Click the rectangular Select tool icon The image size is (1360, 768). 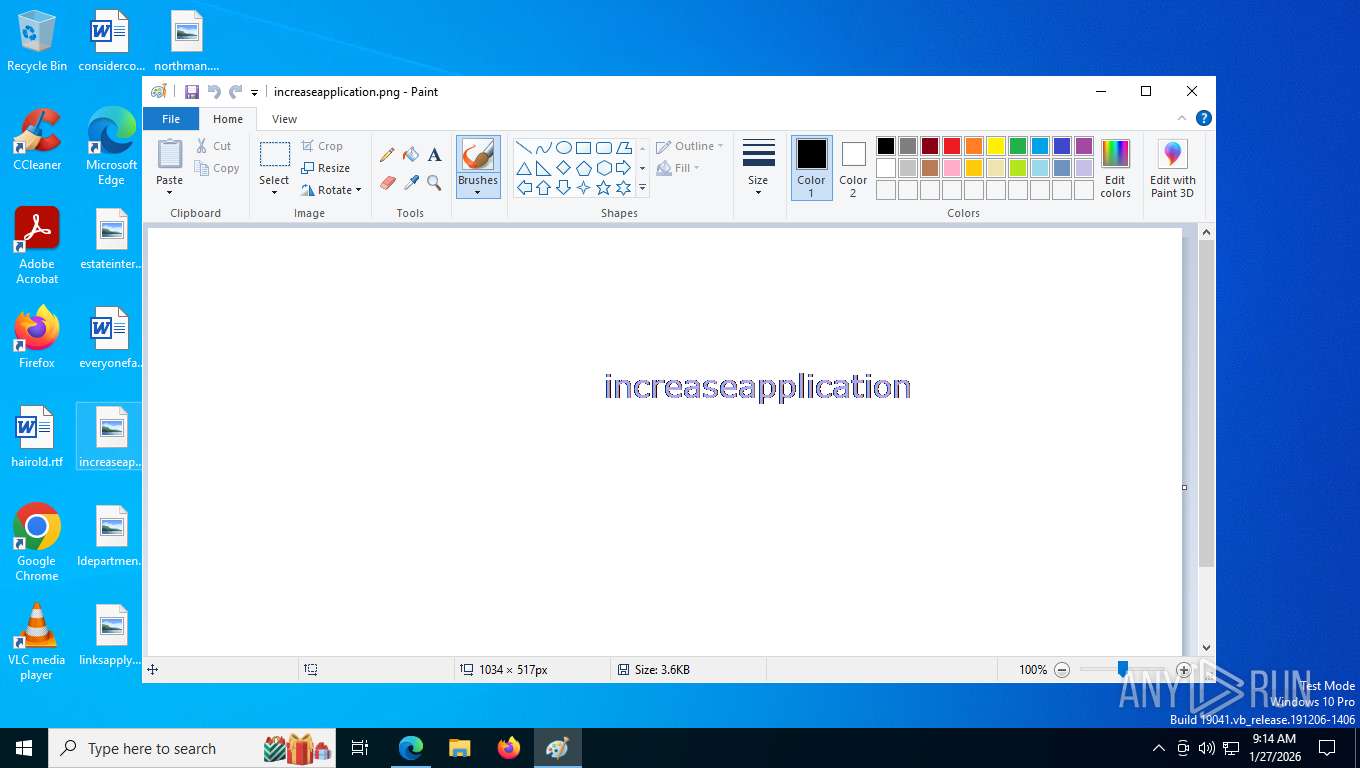coord(275,154)
